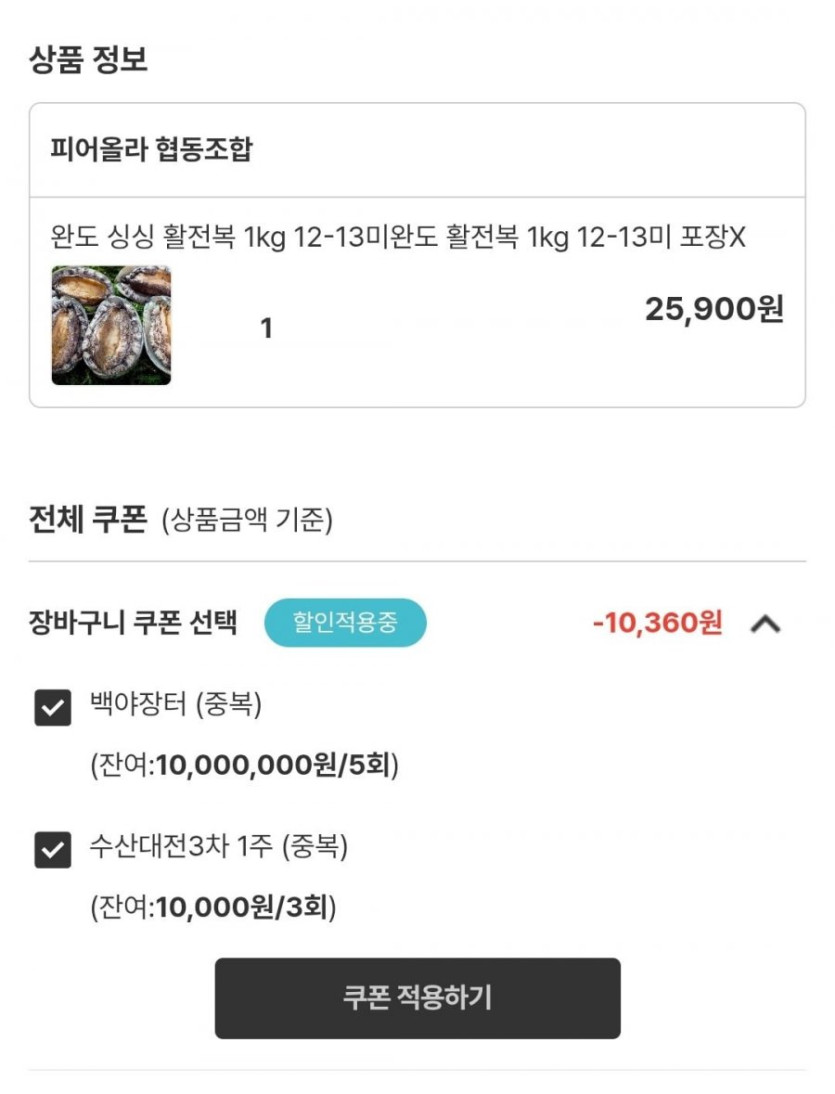
Task: Tap the 할인적용중 badge
Action: pyautogui.click(x=345, y=623)
